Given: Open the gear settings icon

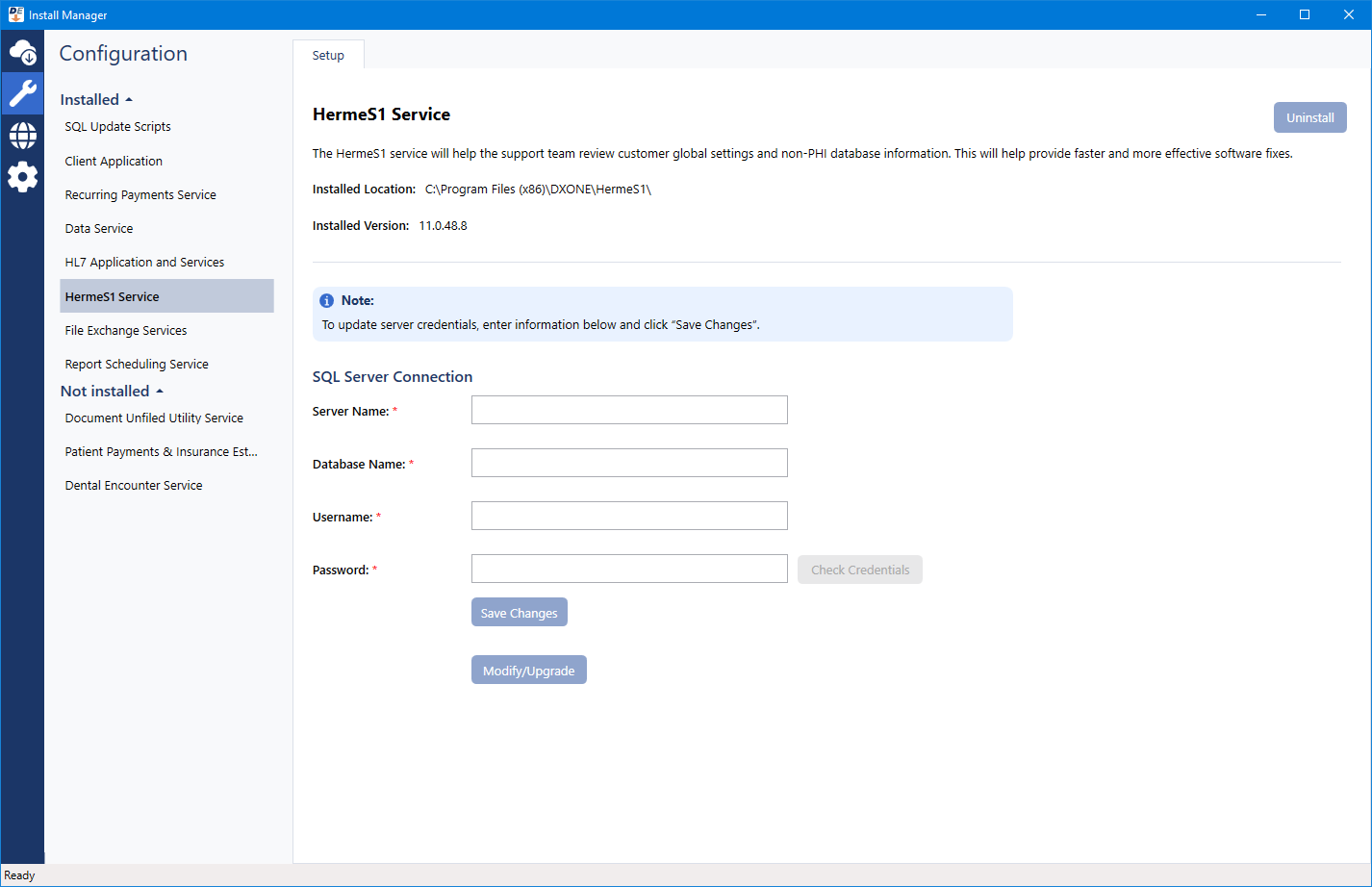Looking at the screenshot, I should coord(22,177).
